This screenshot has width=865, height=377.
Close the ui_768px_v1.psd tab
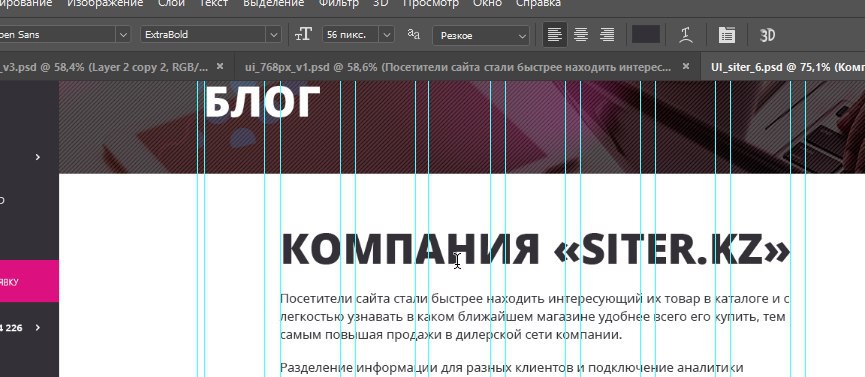[x=686, y=66]
